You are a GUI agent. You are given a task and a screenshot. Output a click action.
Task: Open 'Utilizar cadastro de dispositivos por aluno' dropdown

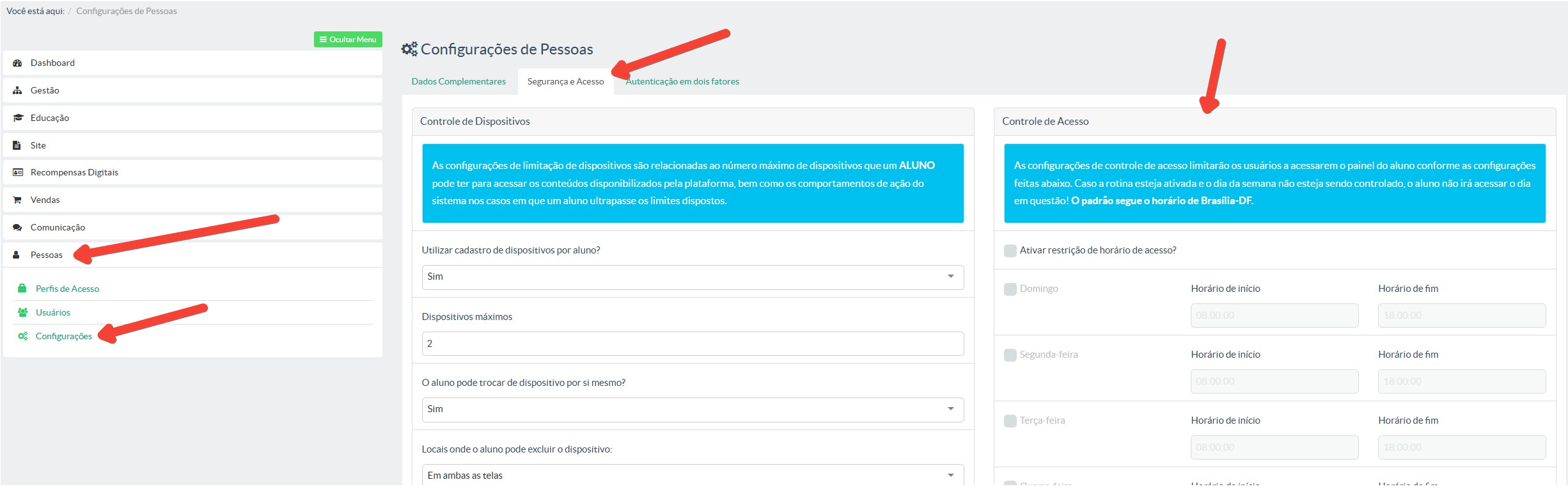pos(693,277)
